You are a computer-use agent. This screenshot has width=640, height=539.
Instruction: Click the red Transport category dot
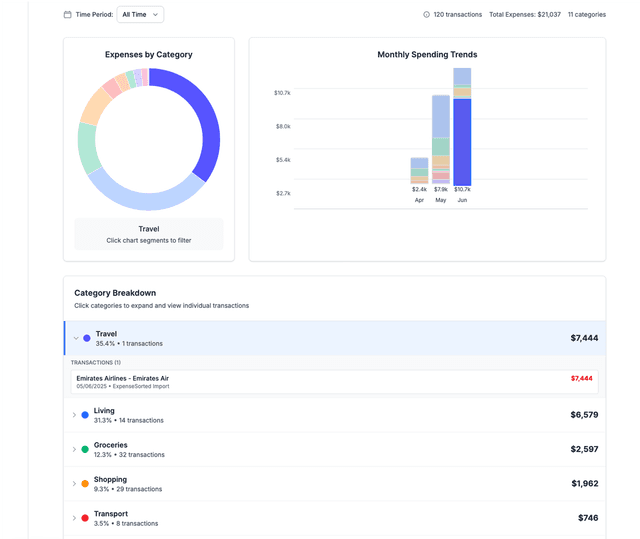pyautogui.click(x=85, y=518)
